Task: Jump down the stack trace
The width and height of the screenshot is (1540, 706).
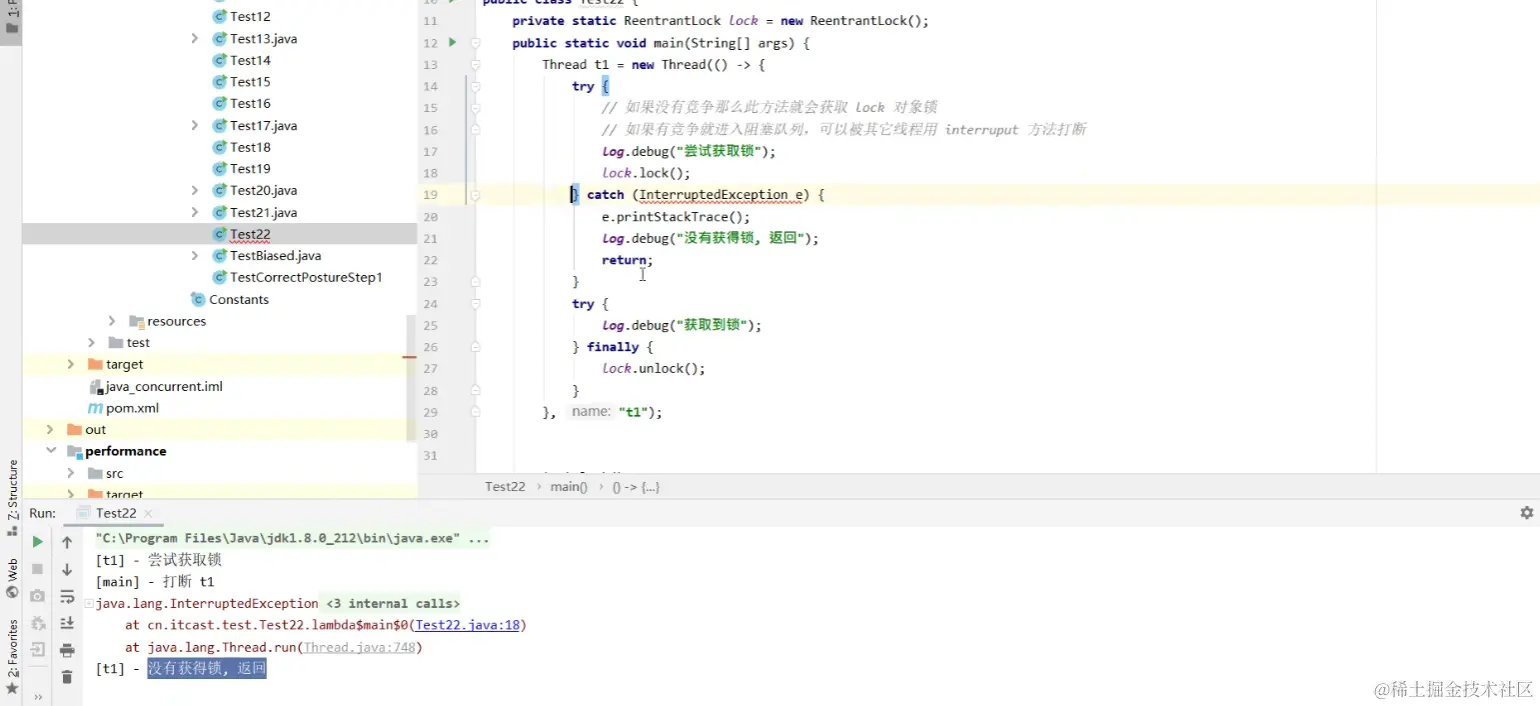Action: point(67,570)
